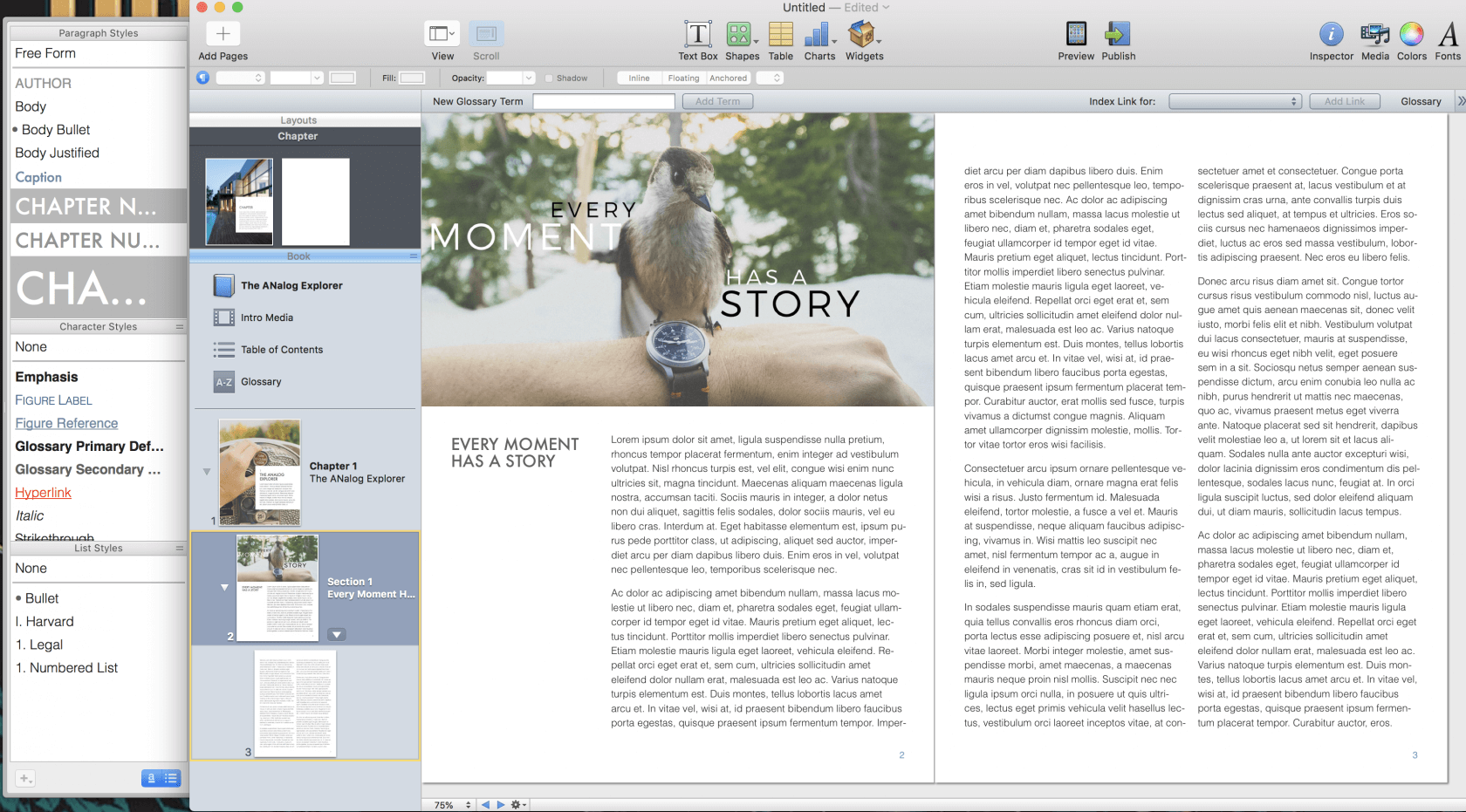1466x812 pixels.
Task: Select The ANalog Explorer book icon
Action: [223, 285]
